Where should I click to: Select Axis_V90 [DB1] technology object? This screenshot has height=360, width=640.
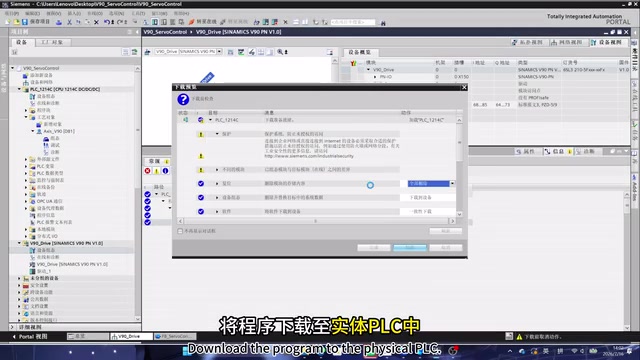click(x=59, y=131)
